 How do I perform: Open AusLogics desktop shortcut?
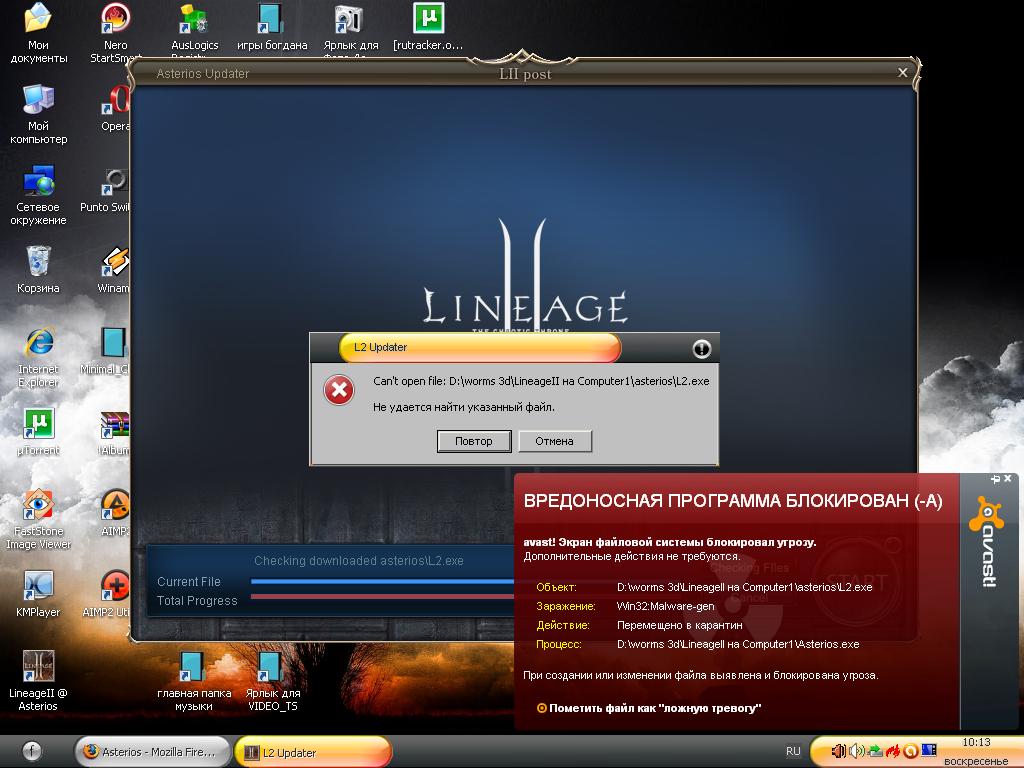(x=194, y=29)
